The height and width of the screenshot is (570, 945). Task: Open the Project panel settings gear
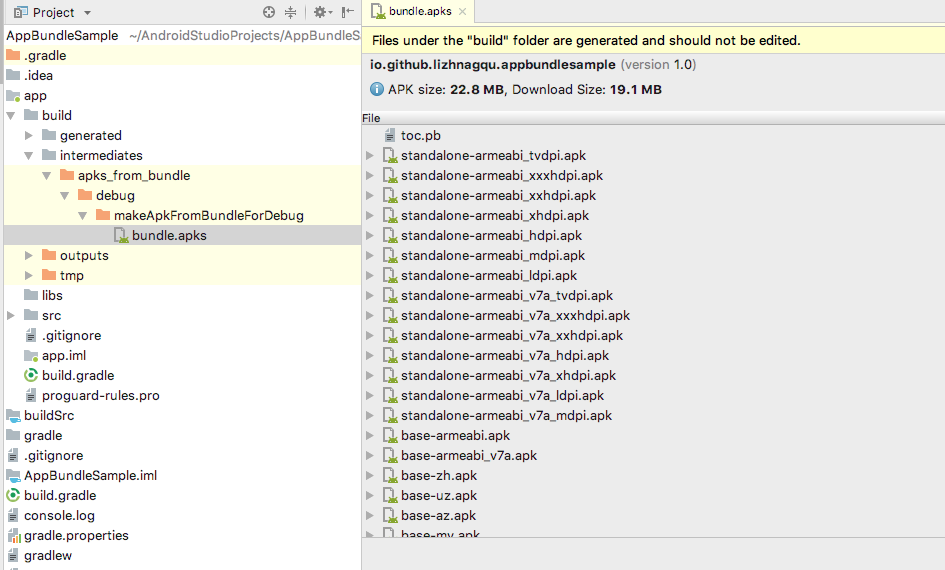click(x=320, y=12)
